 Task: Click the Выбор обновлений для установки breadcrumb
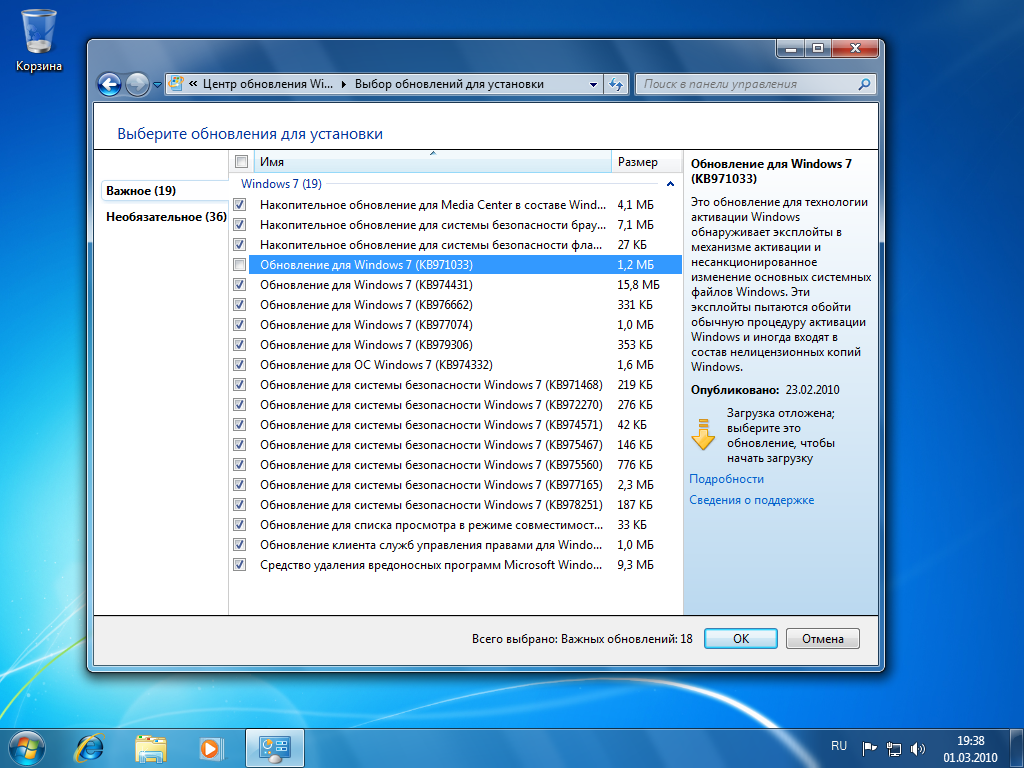tap(449, 84)
